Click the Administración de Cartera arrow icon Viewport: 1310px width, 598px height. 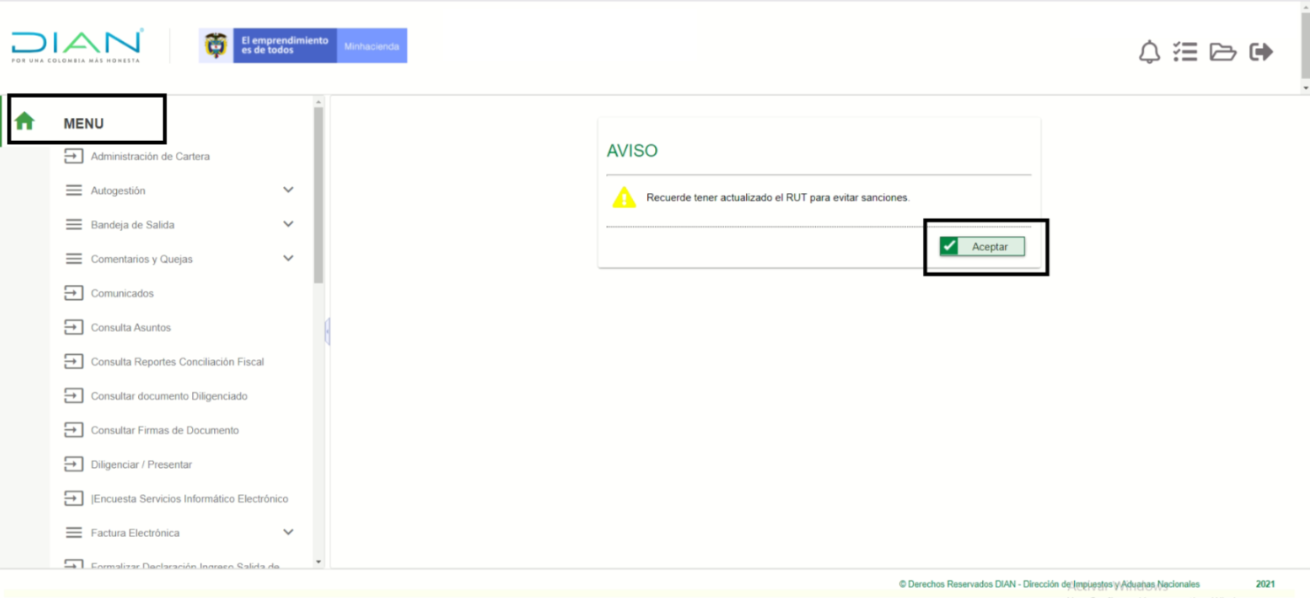74,156
